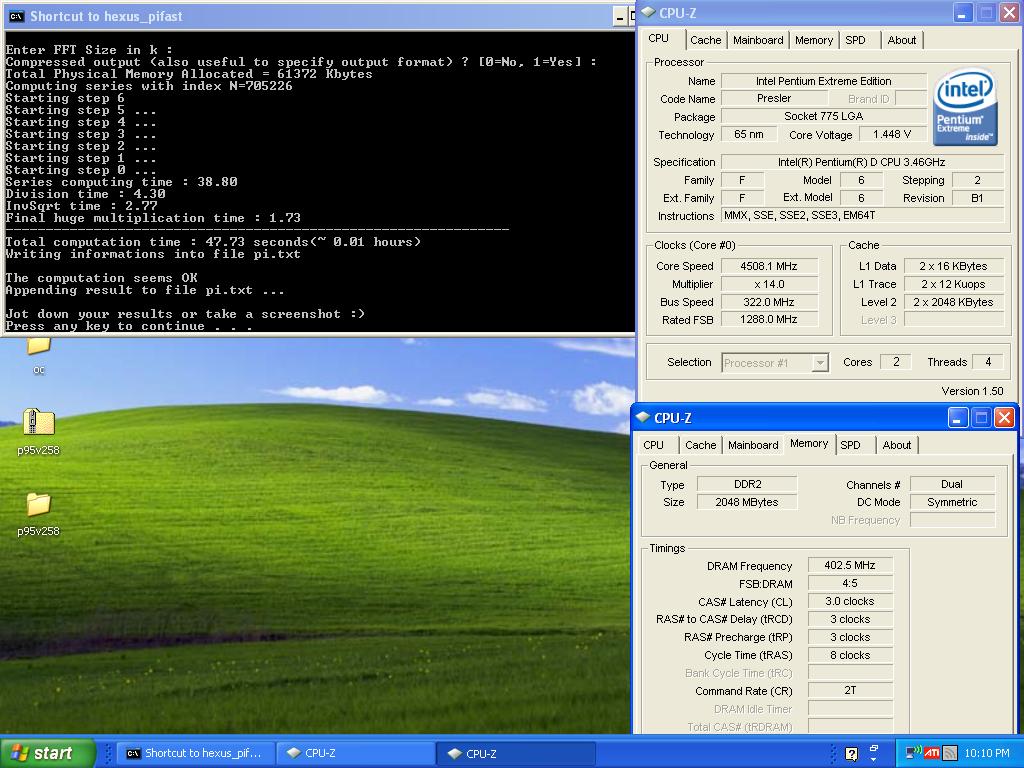
Task: Click the Version 1.50 label in CPU-Z
Action: [x=972, y=391]
